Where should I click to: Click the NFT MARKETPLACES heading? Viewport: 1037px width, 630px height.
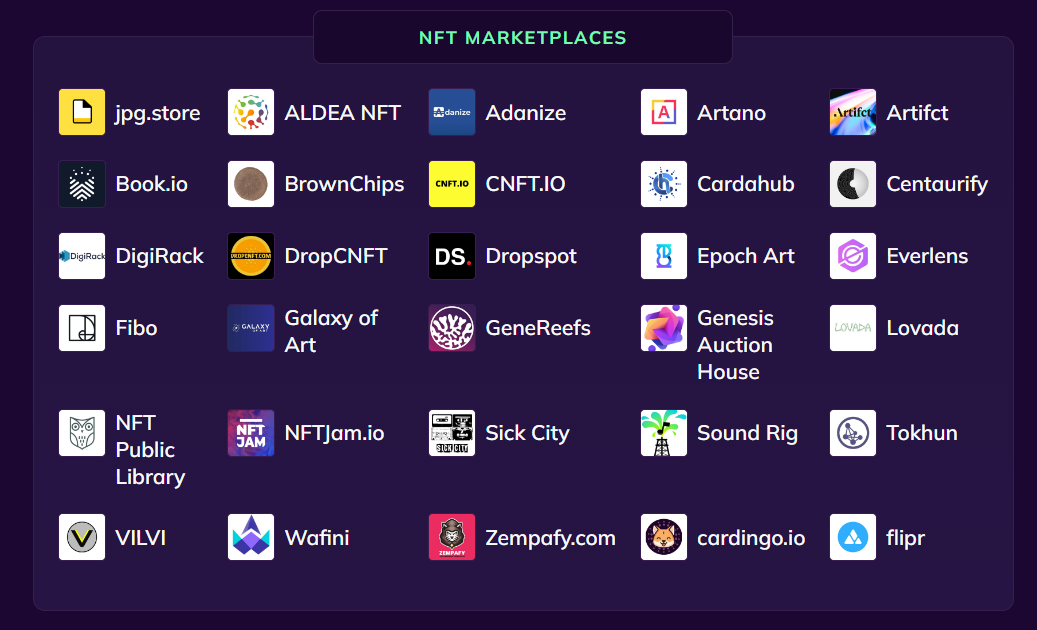(522, 38)
